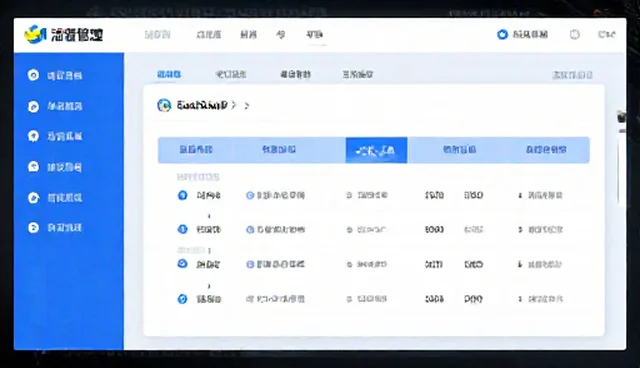Open the first sidebar entry by its label
The image size is (640, 368).
64,75
